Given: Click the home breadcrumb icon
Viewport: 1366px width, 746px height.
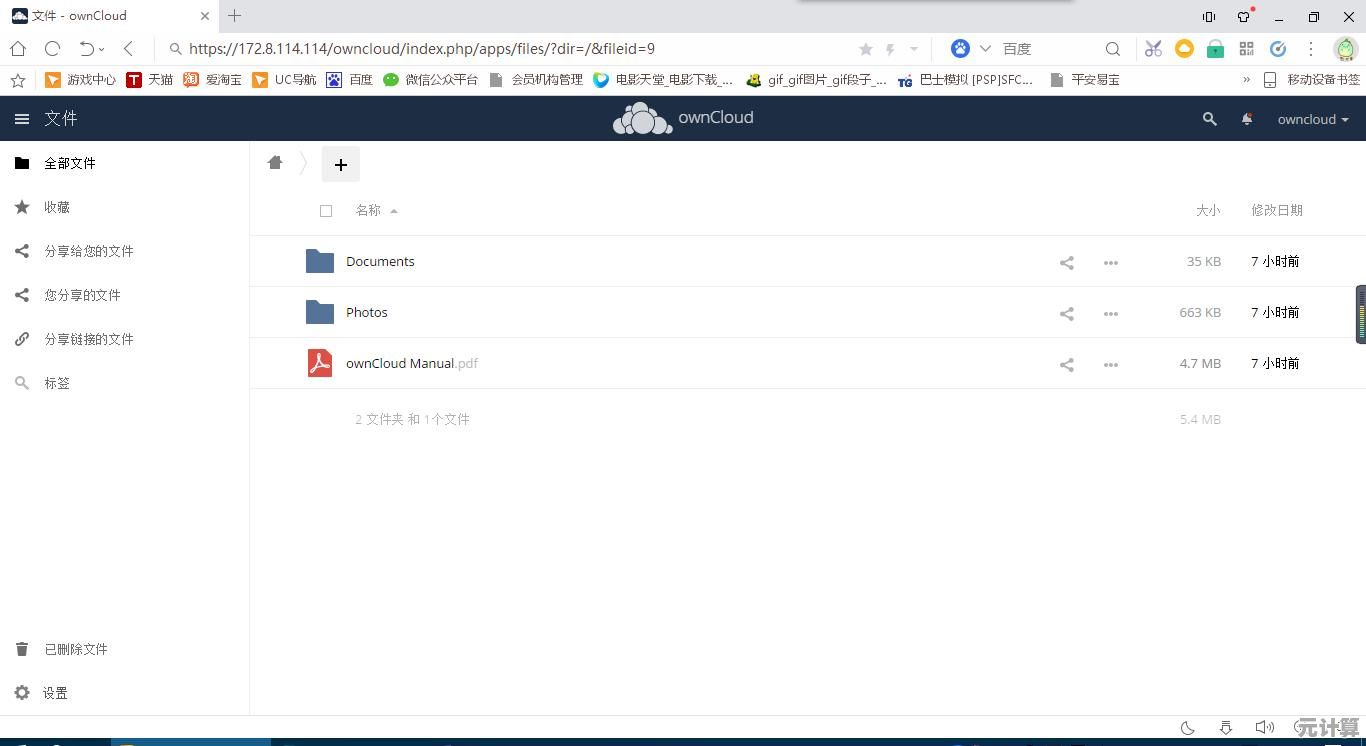Looking at the screenshot, I should click(275, 162).
